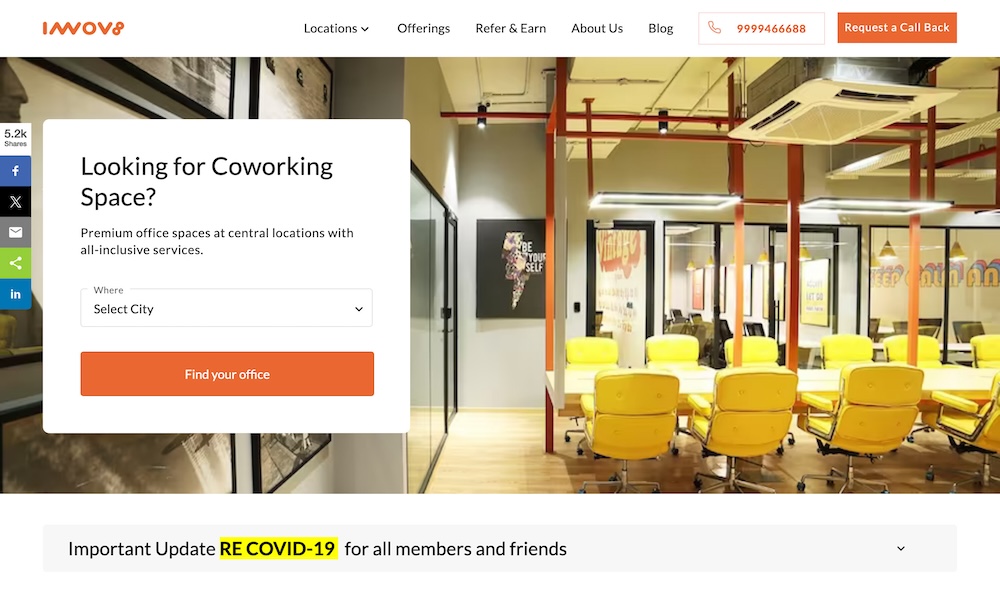Click the 5.2k Shares counter
The image size is (1000, 600).
[15, 138]
